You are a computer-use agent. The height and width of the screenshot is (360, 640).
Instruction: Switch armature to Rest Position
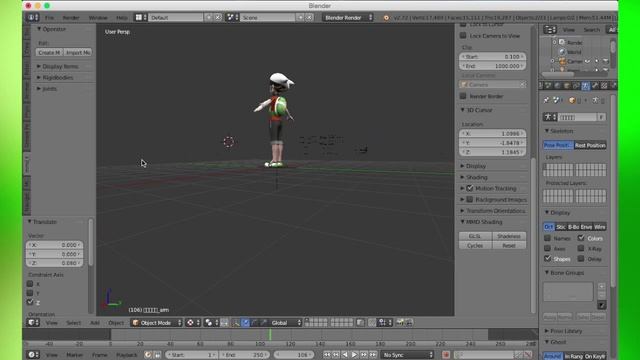(x=590, y=145)
